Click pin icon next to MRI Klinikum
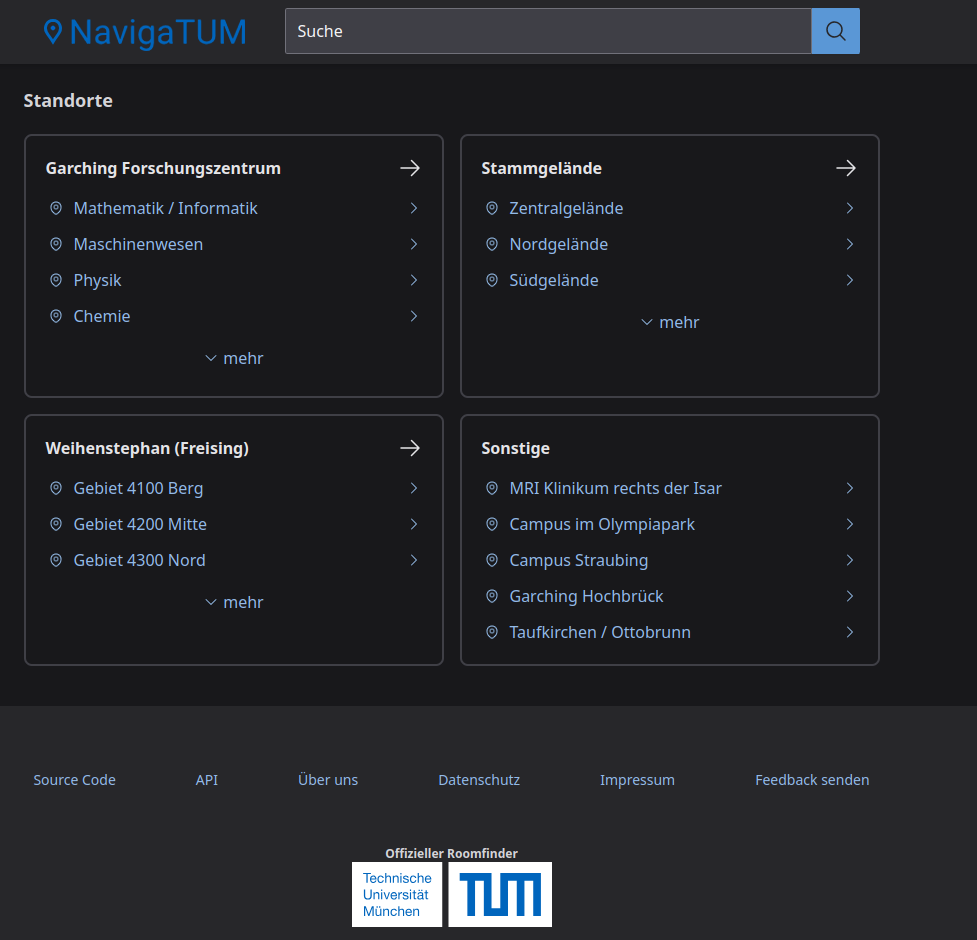Screen dimensions: 977x940 (x=492, y=488)
